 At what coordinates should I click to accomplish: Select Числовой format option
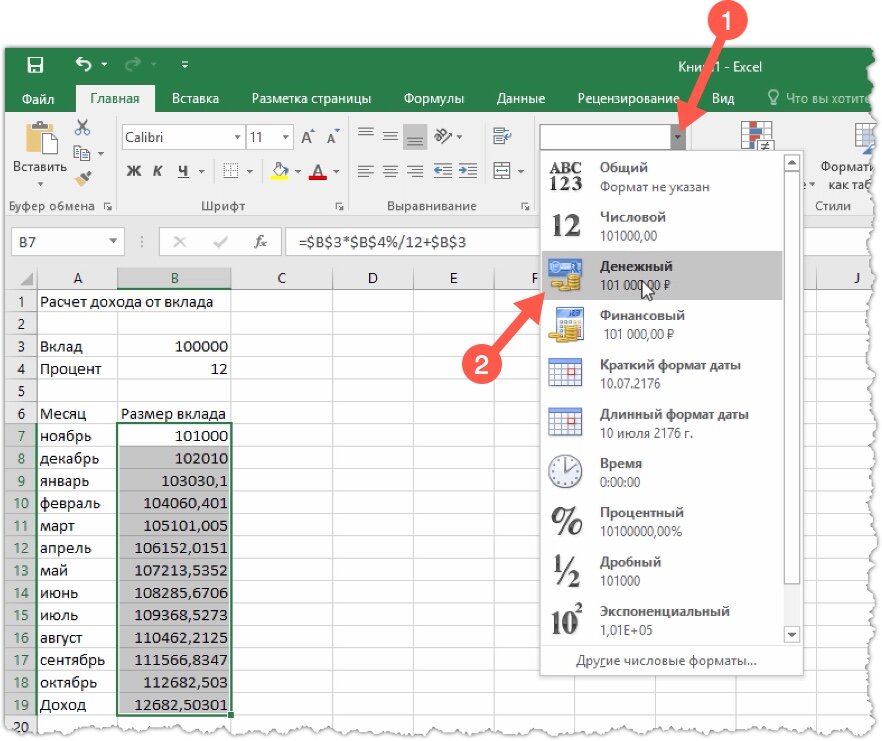coord(662,226)
